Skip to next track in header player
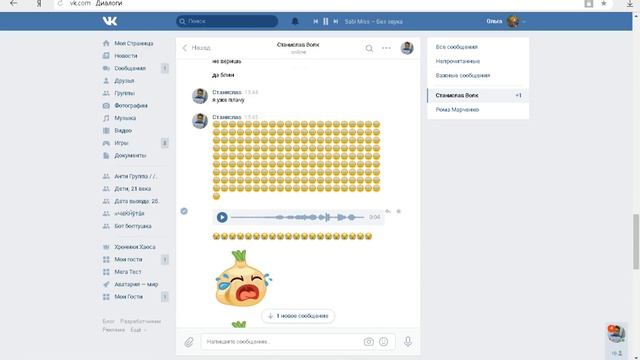Image resolution: width=640 pixels, height=360 pixels. 336,21
